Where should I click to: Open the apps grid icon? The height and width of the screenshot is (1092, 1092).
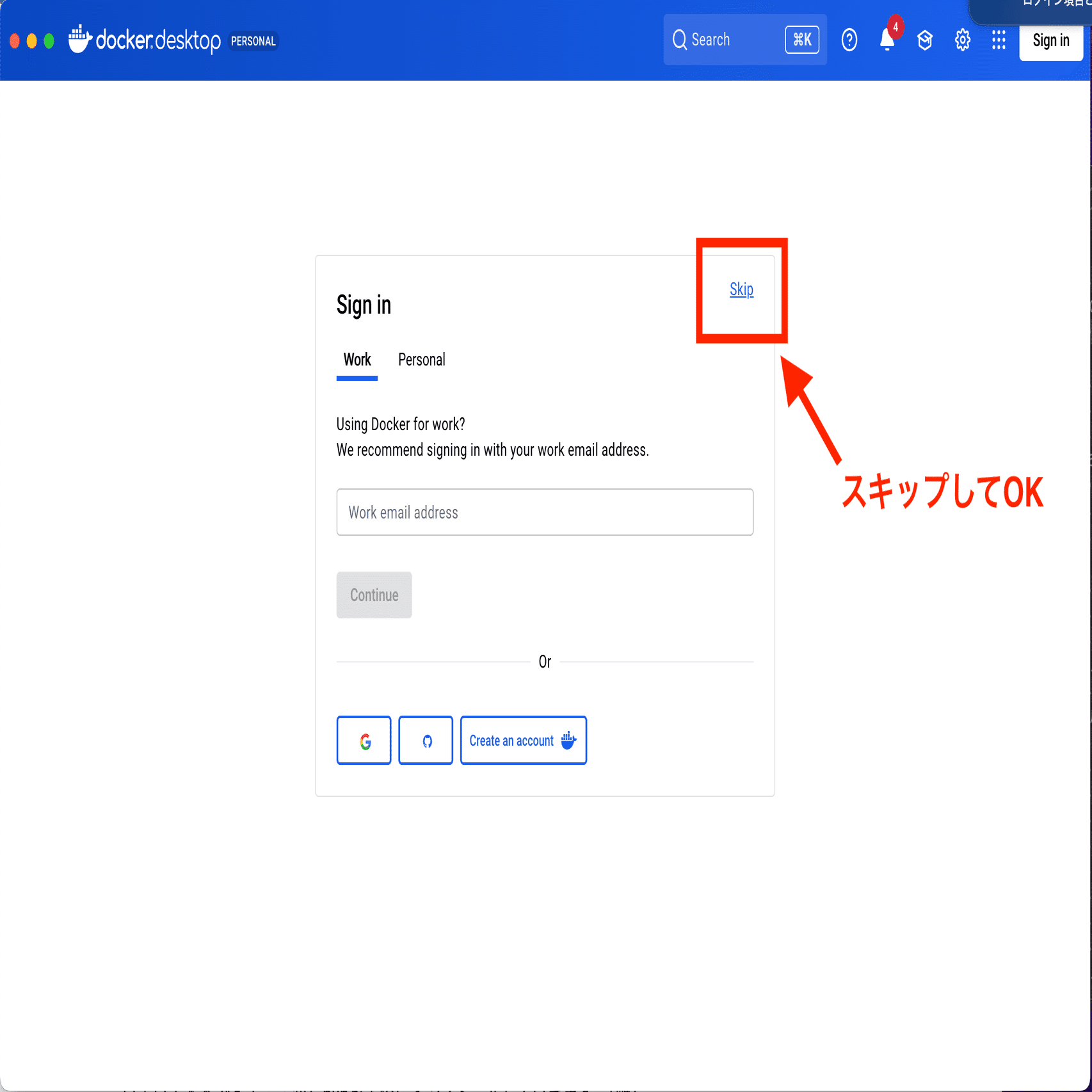(999, 40)
